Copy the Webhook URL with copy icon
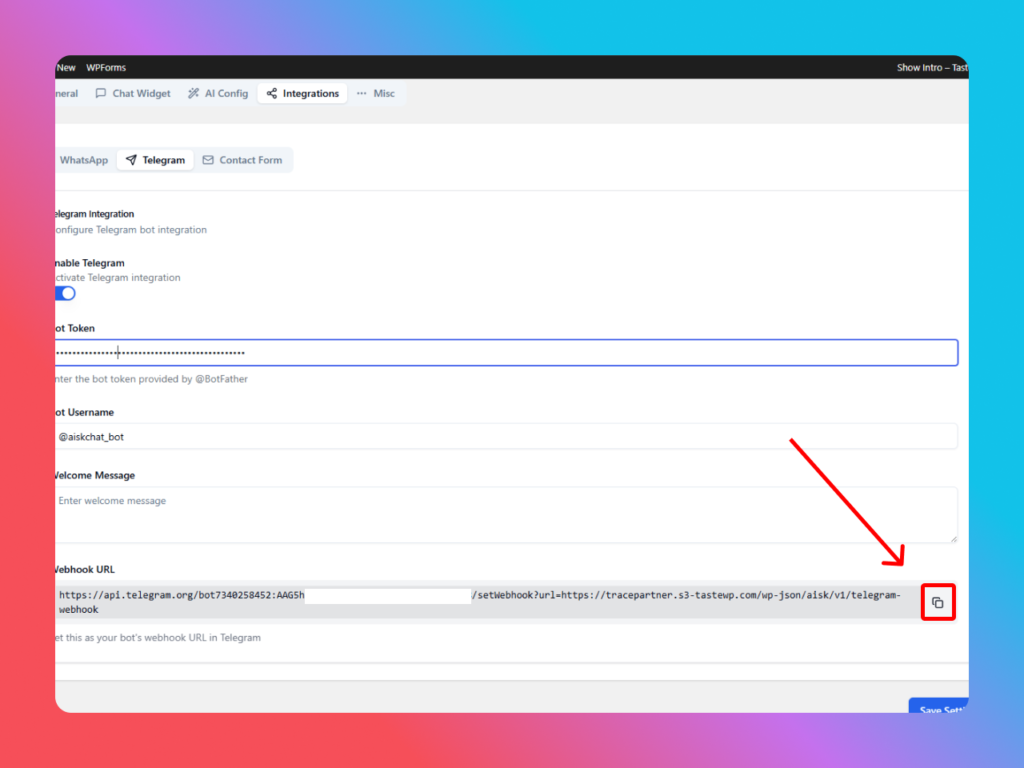The width and height of the screenshot is (1024, 768). coord(937,602)
